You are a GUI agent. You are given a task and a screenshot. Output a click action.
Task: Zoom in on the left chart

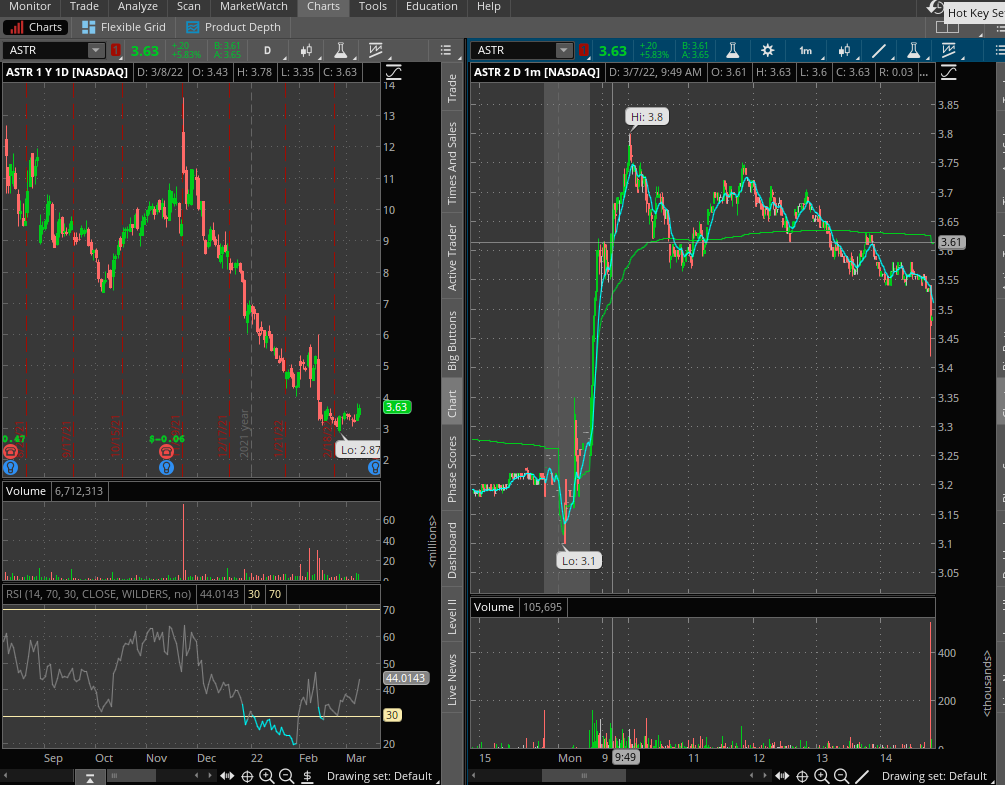(x=267, y=776)
